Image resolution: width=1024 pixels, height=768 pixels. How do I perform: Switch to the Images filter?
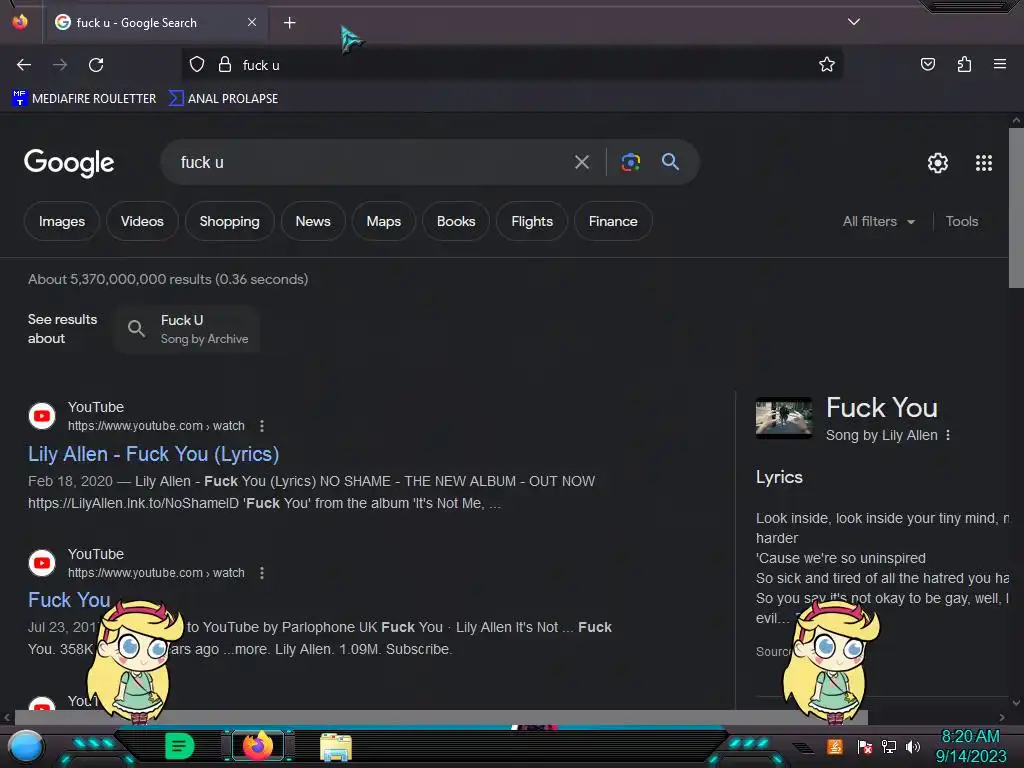coord(62,221)
